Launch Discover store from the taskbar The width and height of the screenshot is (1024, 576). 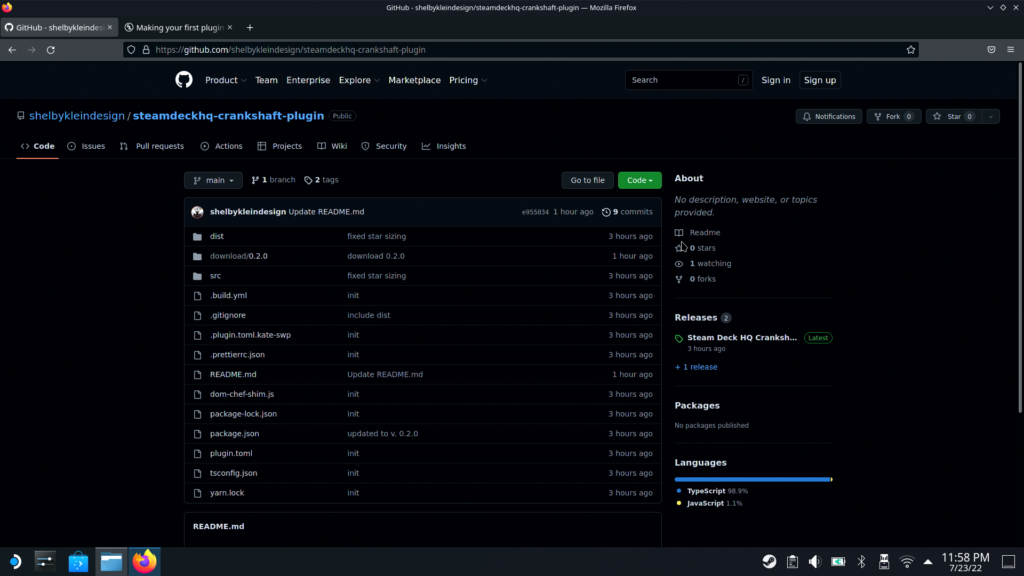pos(78,562)
